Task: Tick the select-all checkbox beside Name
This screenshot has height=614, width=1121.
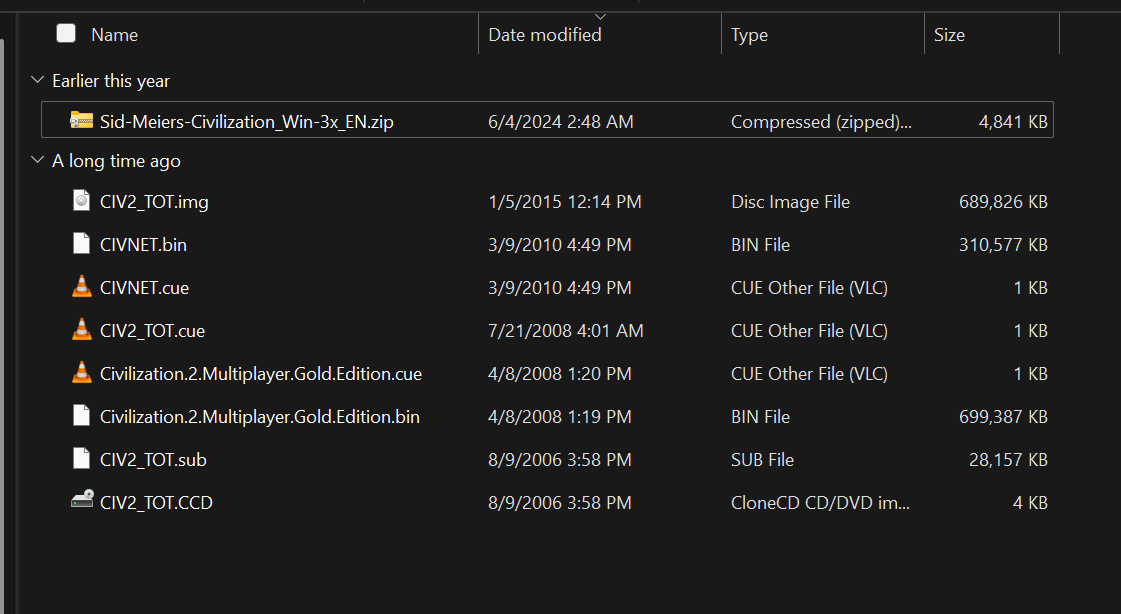Action: pos(66,34)
